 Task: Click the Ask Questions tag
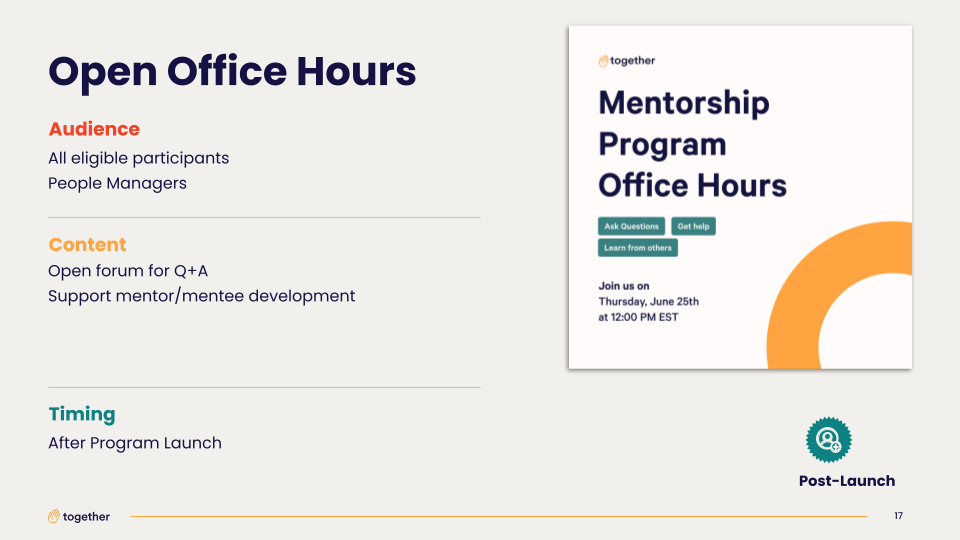pos(631,227)
